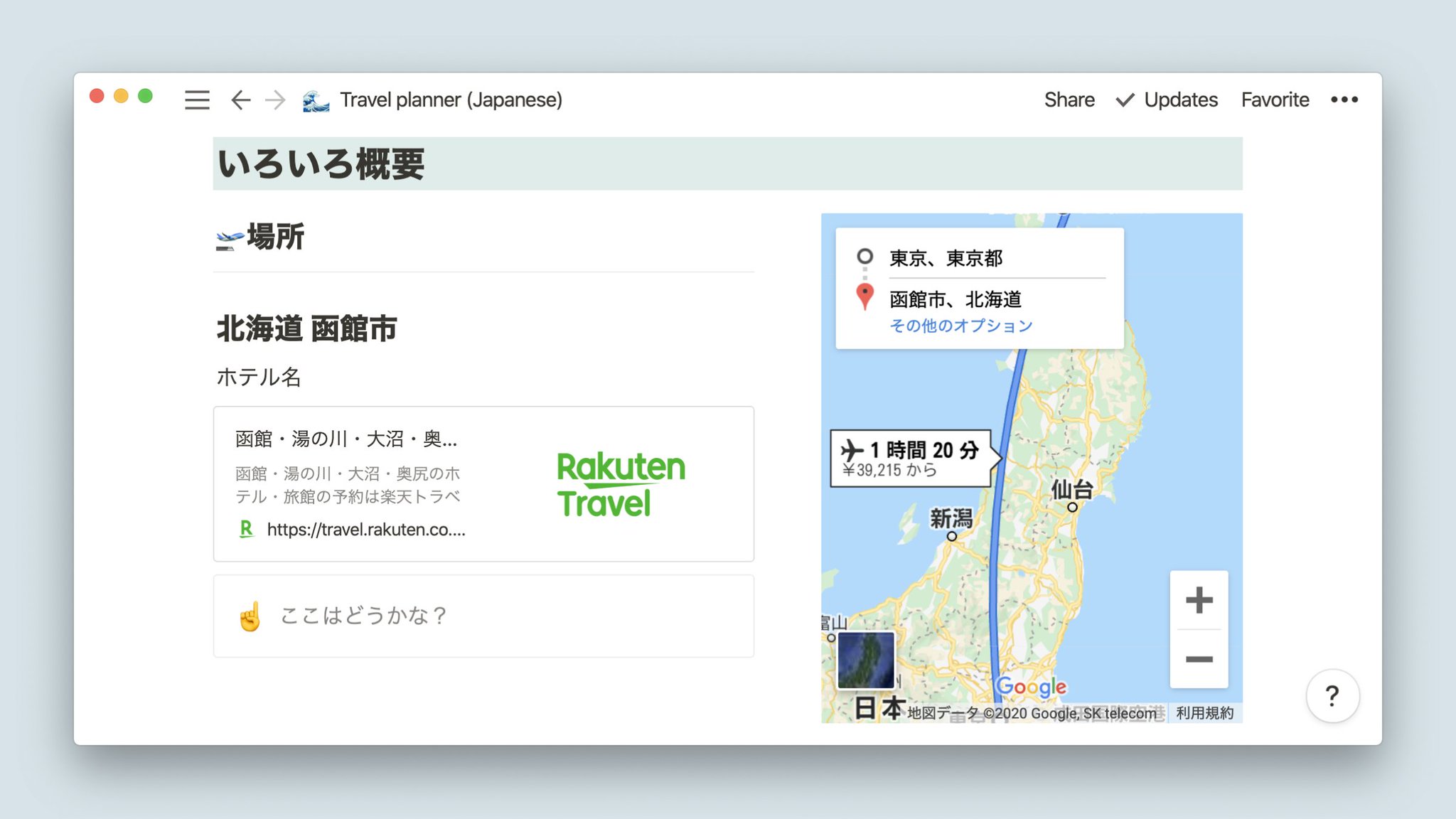Click その他のオプション link on map
Viewport: 1456px width, 819px height.
tap(960, 326)
